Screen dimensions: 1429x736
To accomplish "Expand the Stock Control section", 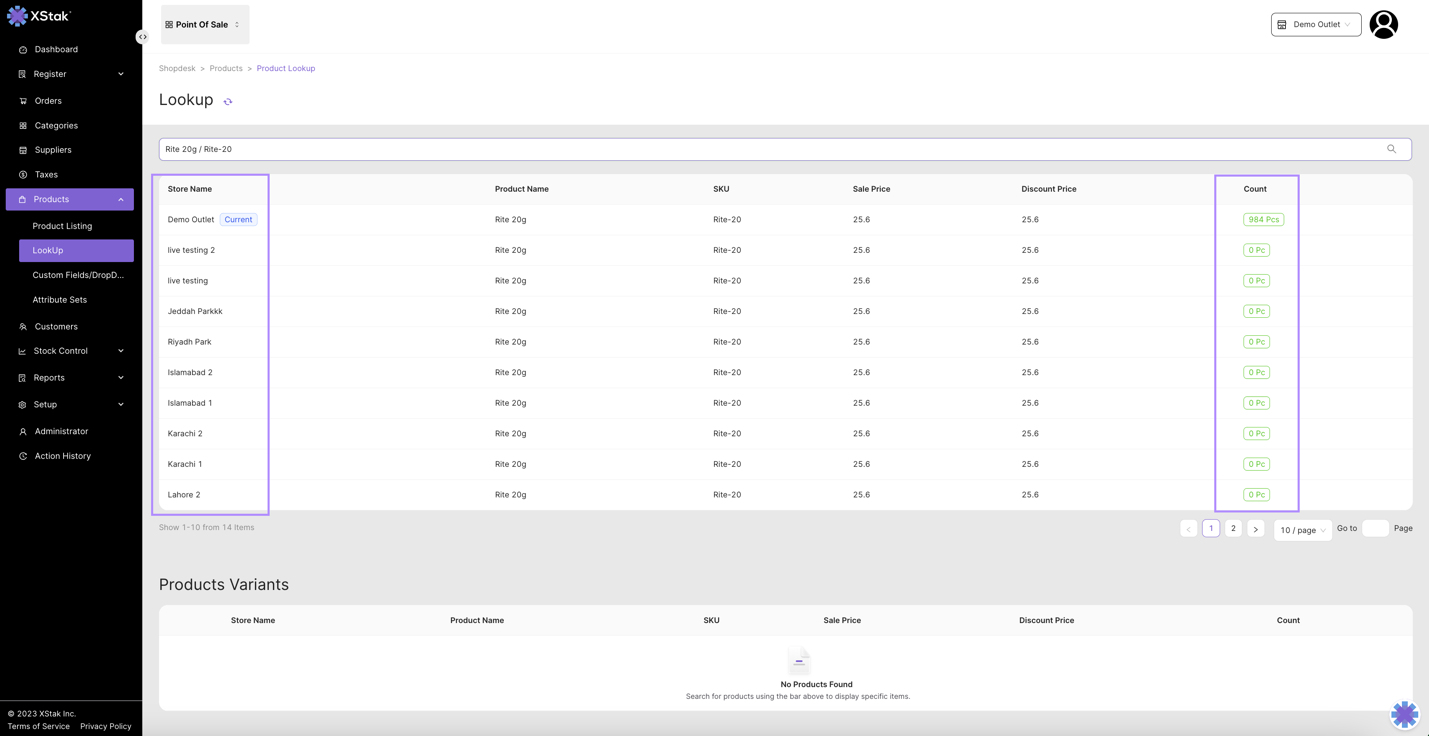I will pyautogui.click(x=70, y=351).
